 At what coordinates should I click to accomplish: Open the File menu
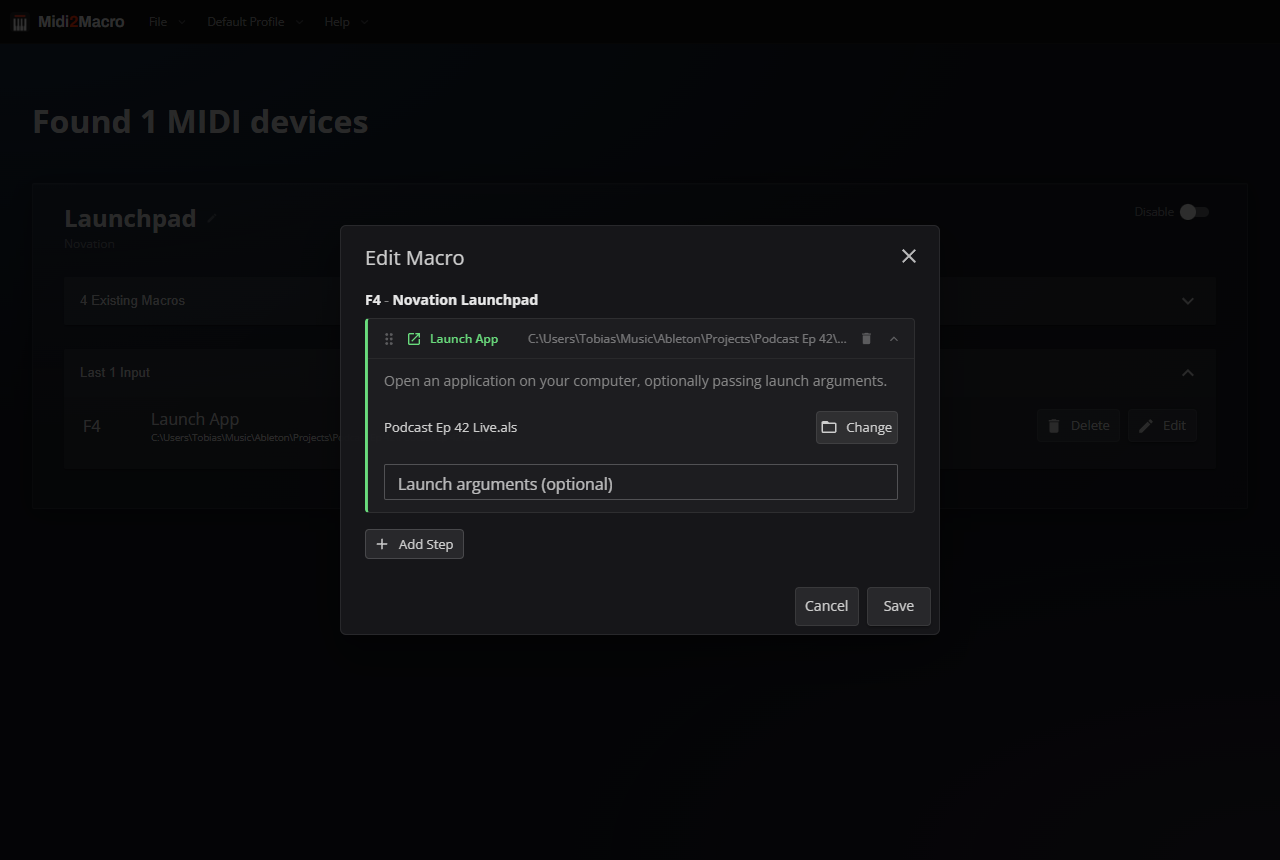coord(166,22)
